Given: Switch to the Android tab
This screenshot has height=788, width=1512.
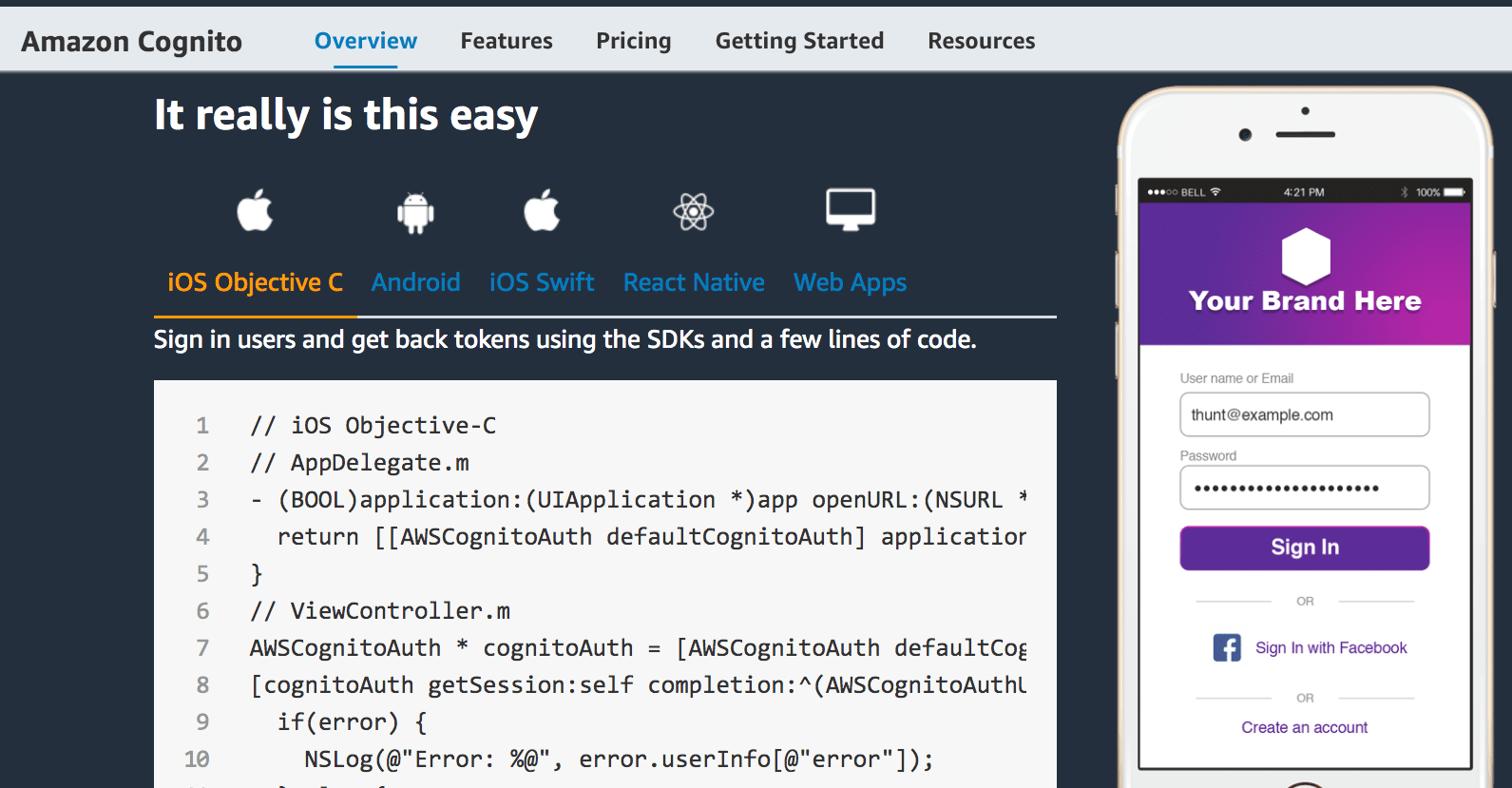Looking at the screenshot, I should pos(415,282).
